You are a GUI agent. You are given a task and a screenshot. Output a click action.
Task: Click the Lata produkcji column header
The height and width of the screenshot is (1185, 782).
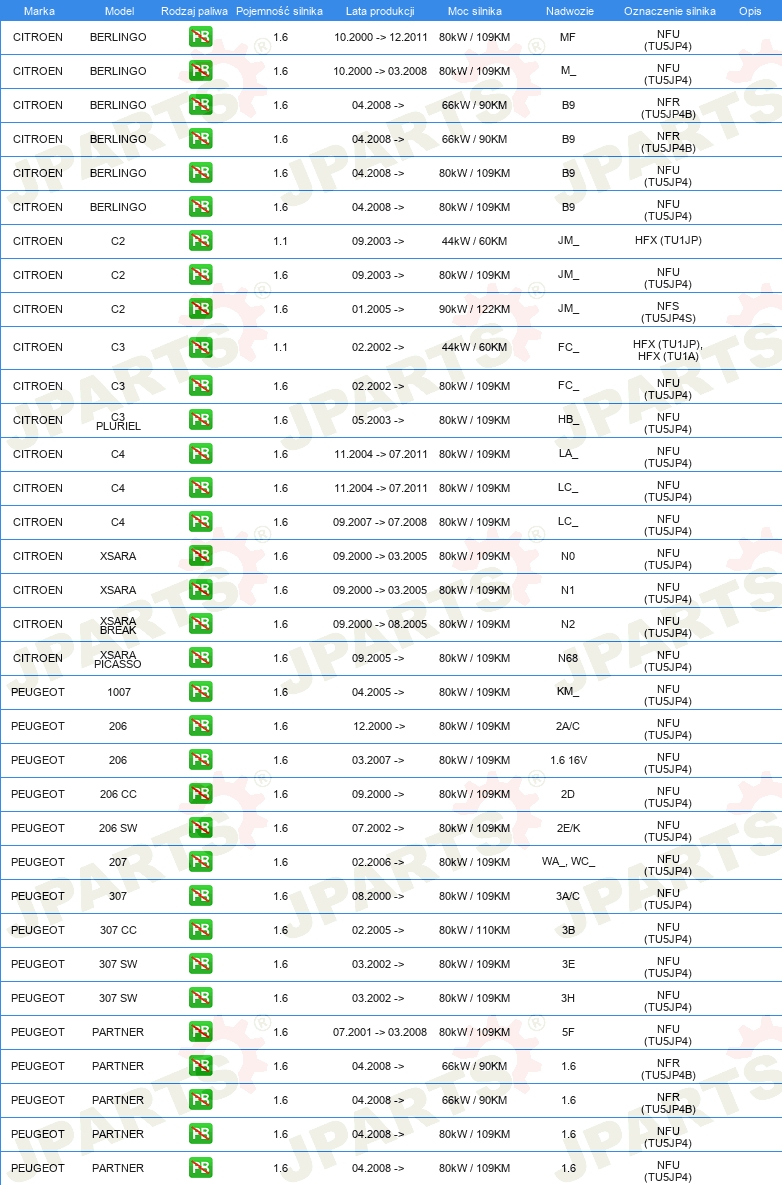tap(380, 11)
